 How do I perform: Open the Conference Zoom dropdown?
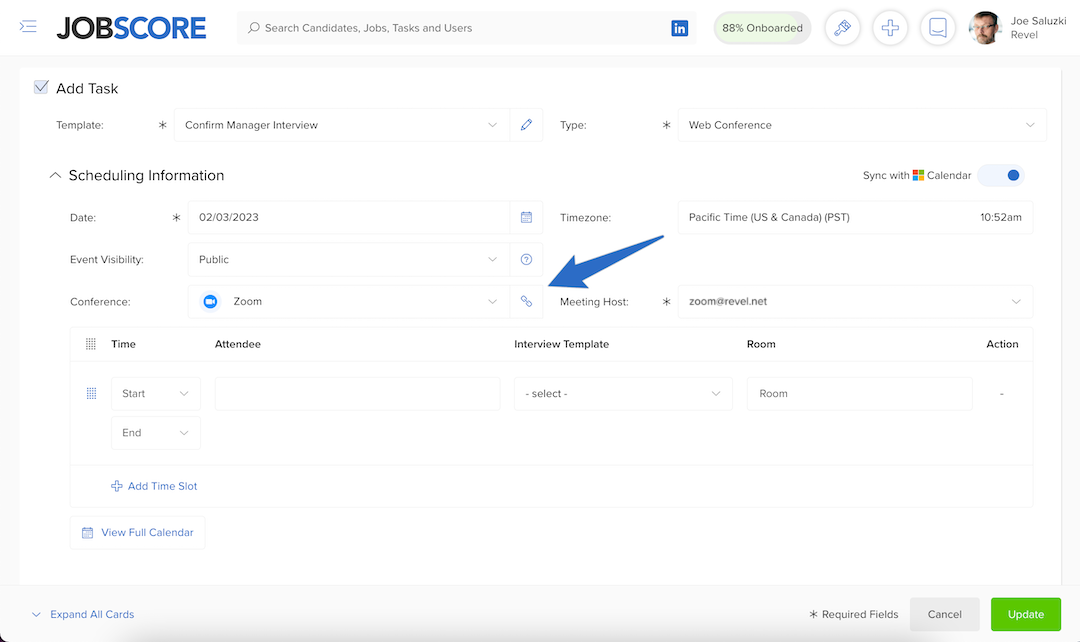(349, 301)
